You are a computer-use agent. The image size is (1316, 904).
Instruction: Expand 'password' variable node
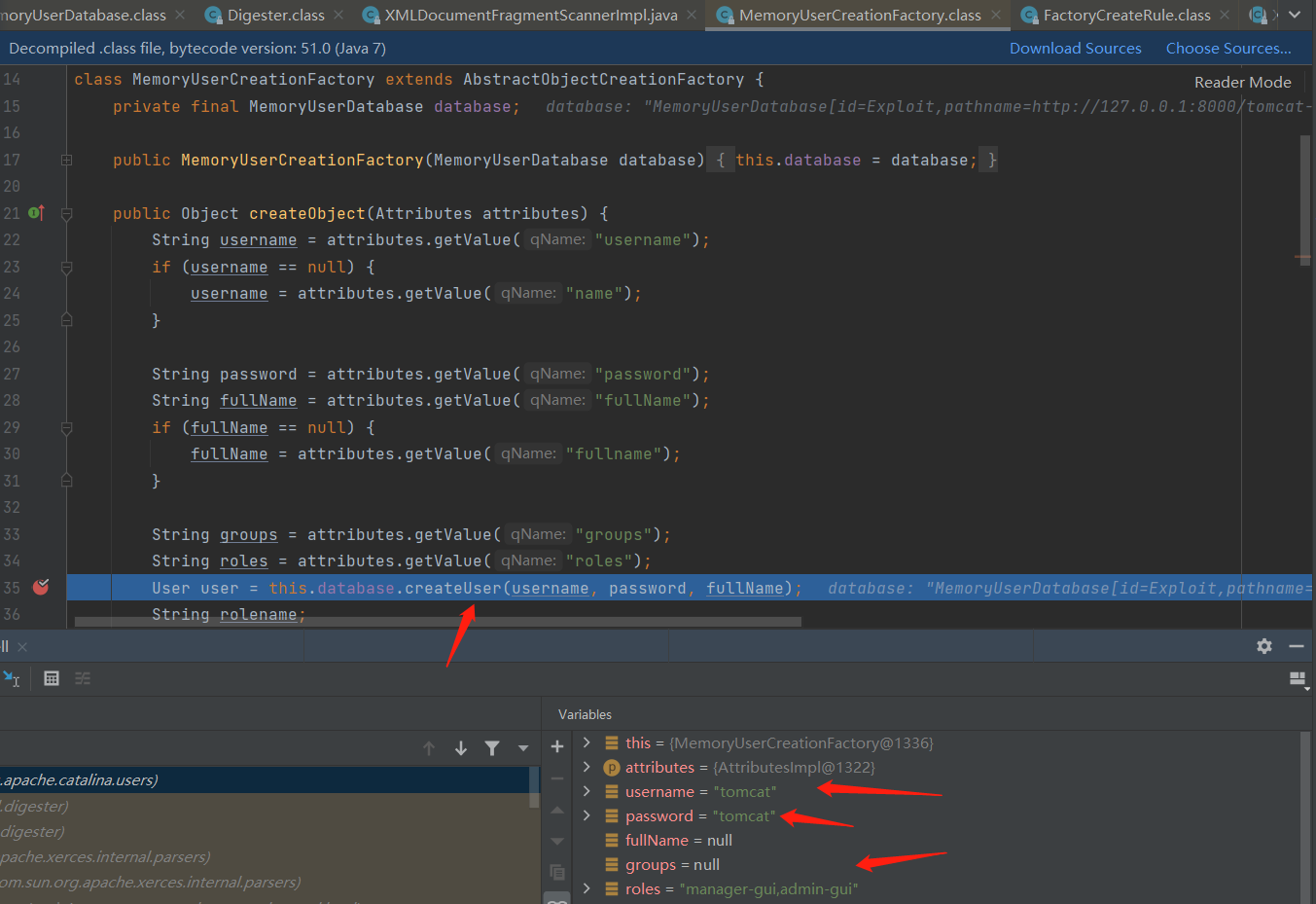pyautogui.click(x=587, y=815)
